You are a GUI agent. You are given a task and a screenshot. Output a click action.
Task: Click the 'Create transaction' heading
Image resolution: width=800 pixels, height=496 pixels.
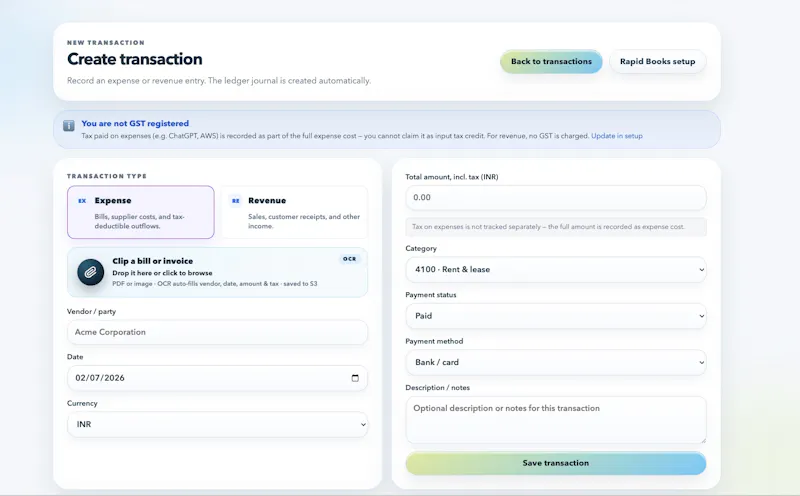coord(135,59)
